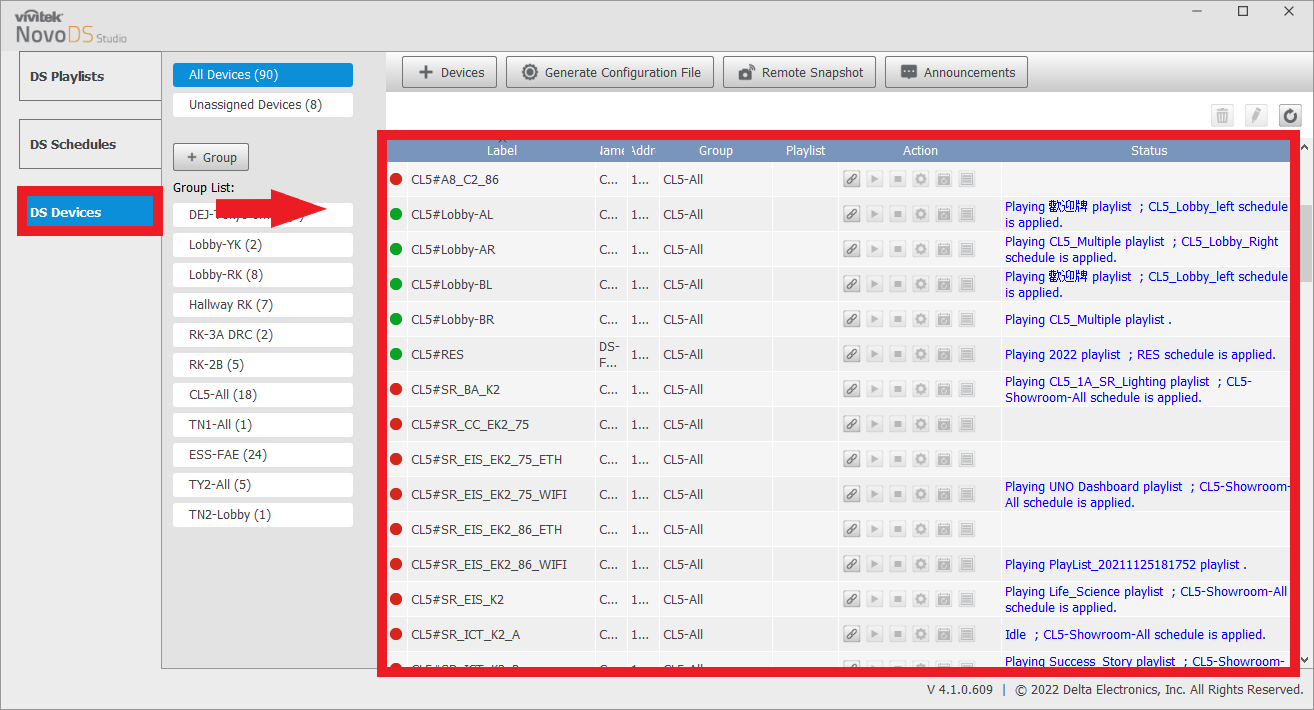Click the link icon for CL5#Lobby-AL

pos(851,214)
